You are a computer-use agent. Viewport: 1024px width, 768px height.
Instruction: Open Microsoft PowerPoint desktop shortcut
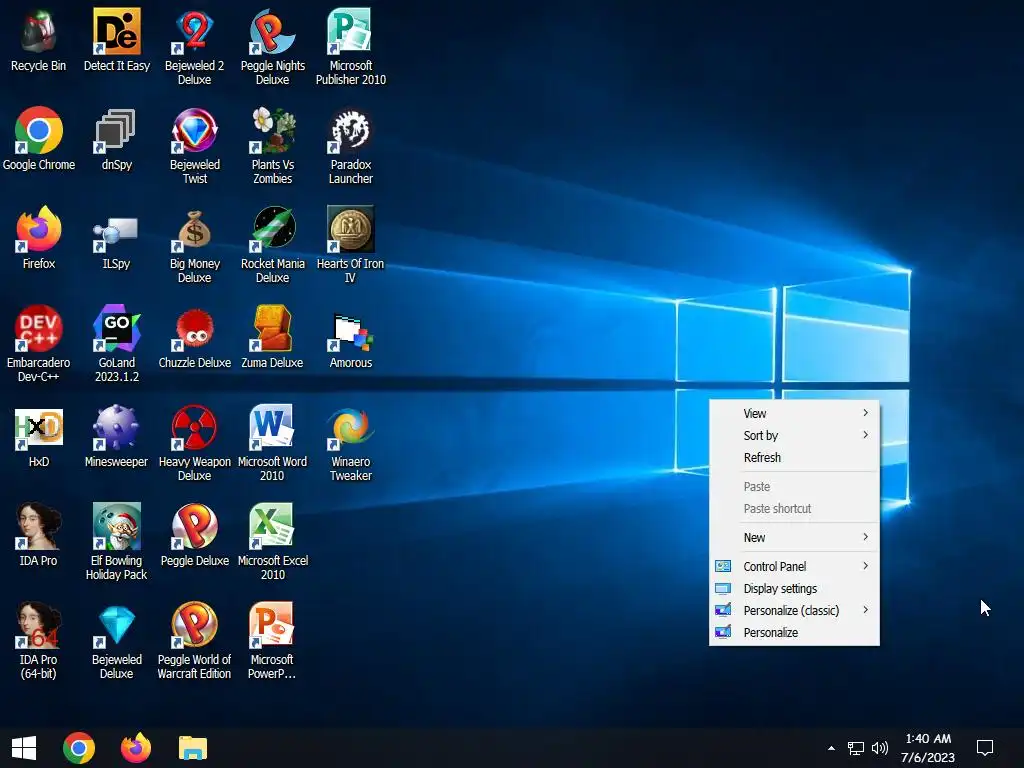[x=272, y=641]
